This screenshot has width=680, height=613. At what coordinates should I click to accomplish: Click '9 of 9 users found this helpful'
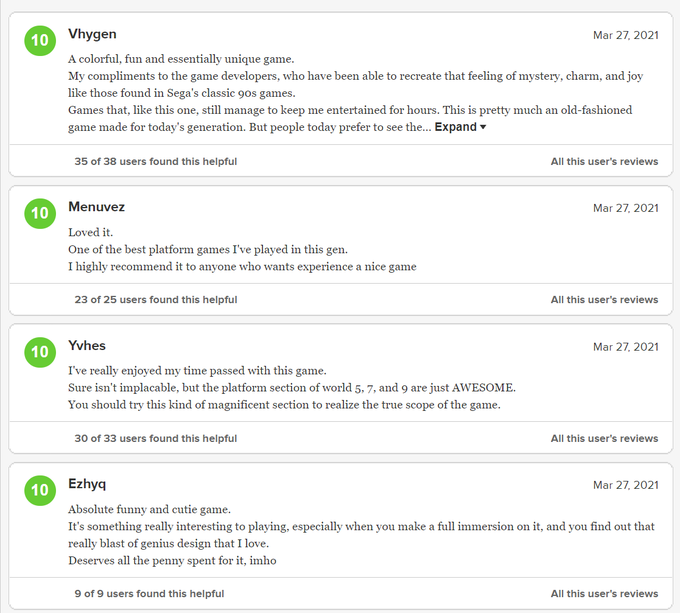[149, 593]
